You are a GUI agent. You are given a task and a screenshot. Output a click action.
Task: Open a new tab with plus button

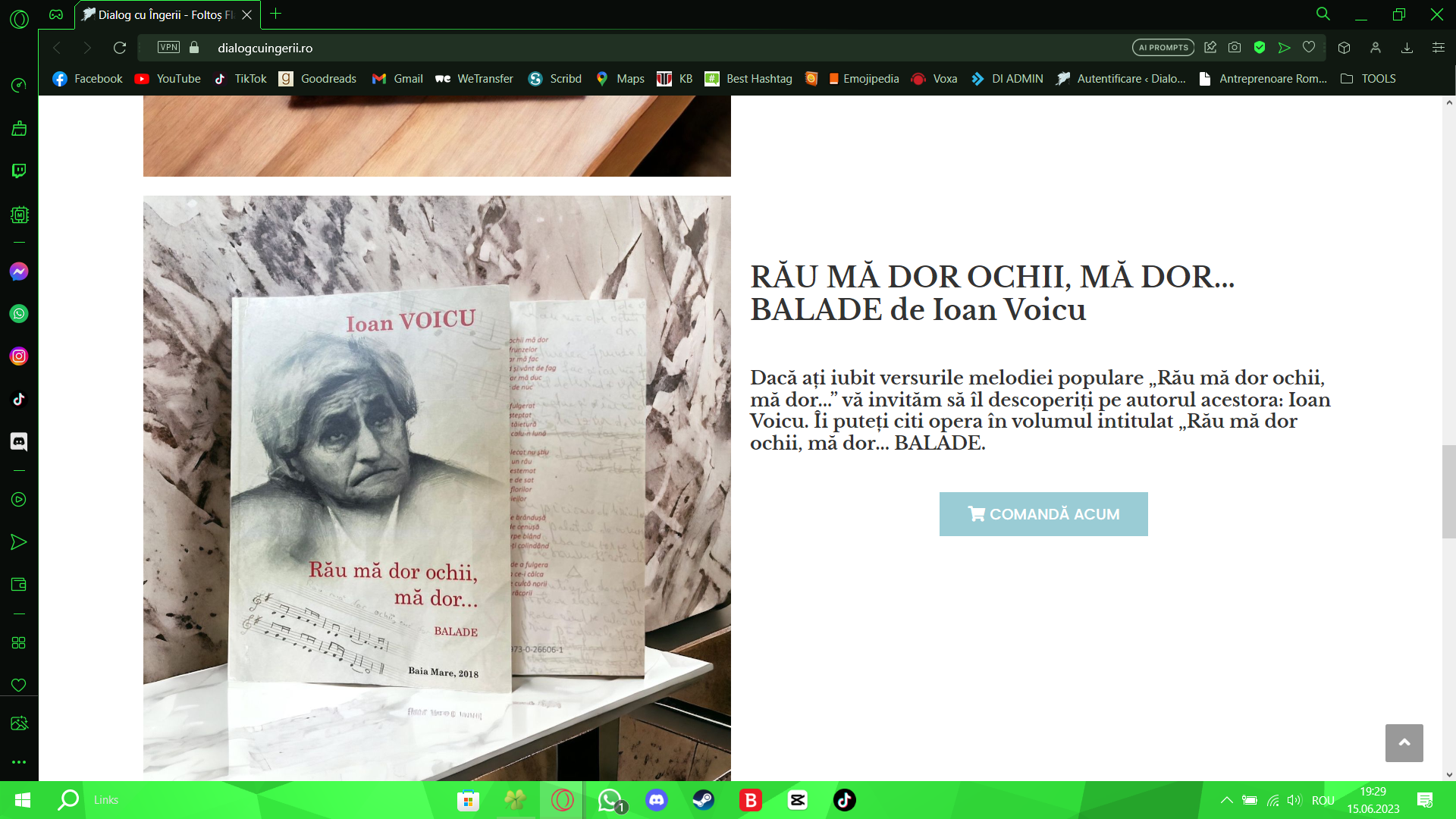(276, 14)
